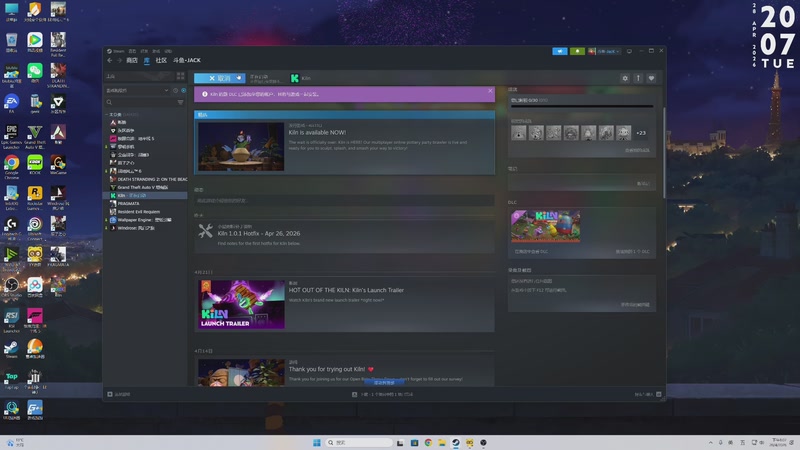Open the 斗鱼-JACK profile tab
This screenshot has width=800, height=450.
click(x=187, y=60)
